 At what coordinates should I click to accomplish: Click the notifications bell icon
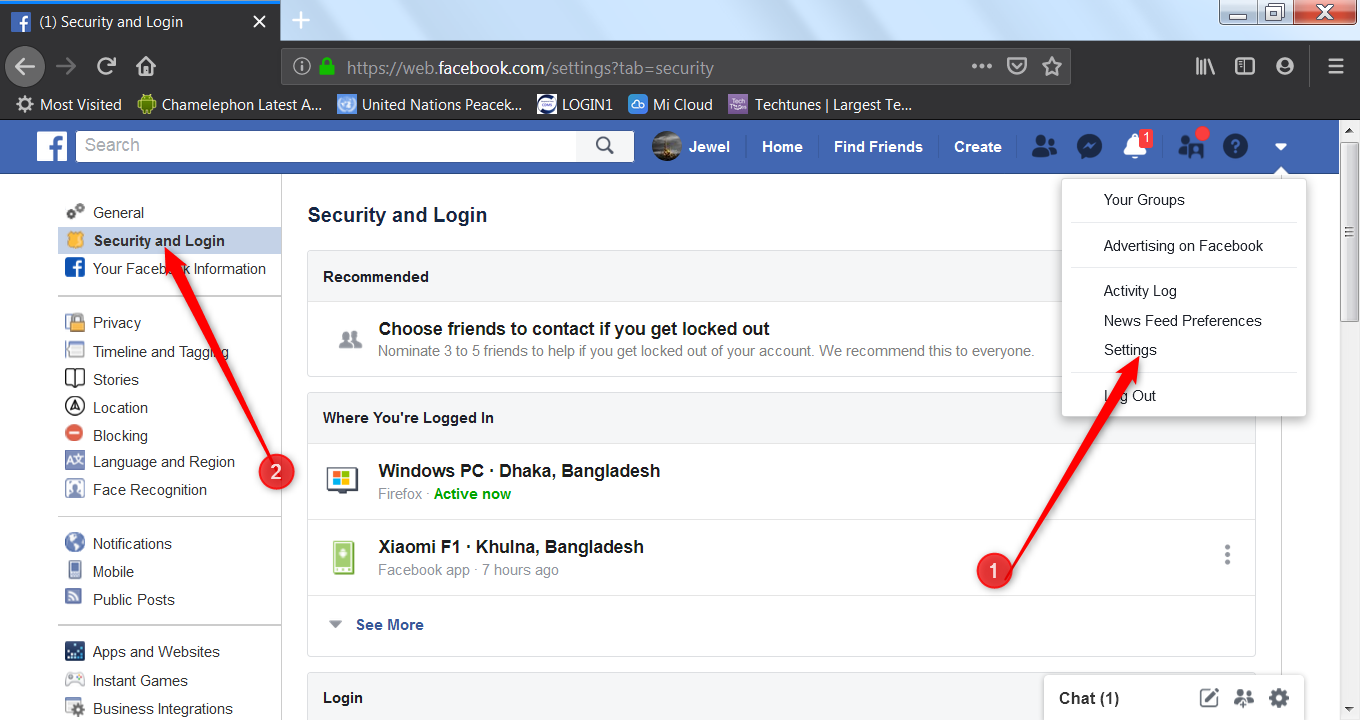(1135, 147)
